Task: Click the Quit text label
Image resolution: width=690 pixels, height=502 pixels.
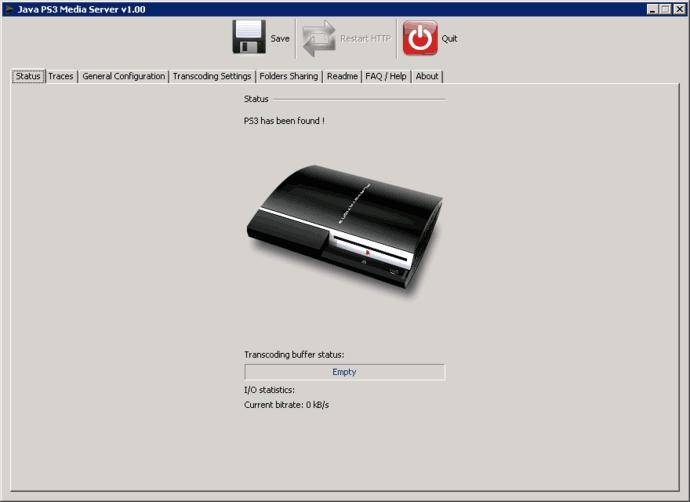Action: pos(449,39)
